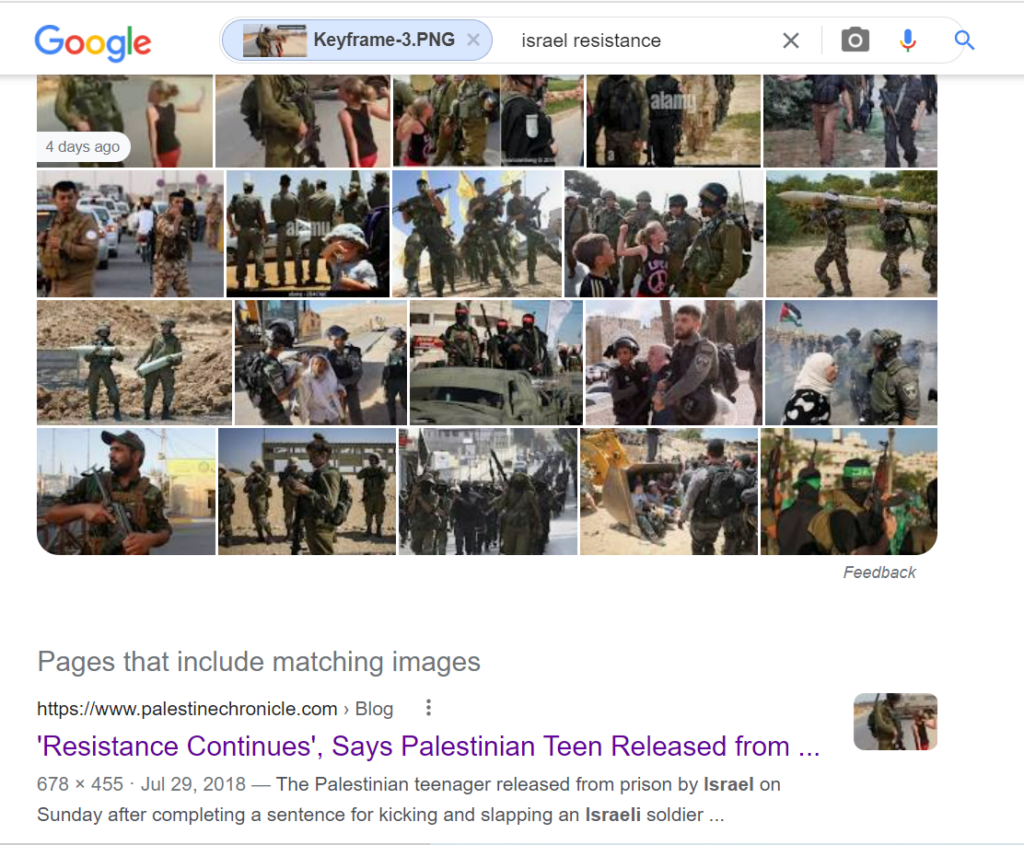The height and width of the screenshot is (845, 1024).
Task: Open the image of a soldier in a cap holding a rifle
Action: point(126,492)
